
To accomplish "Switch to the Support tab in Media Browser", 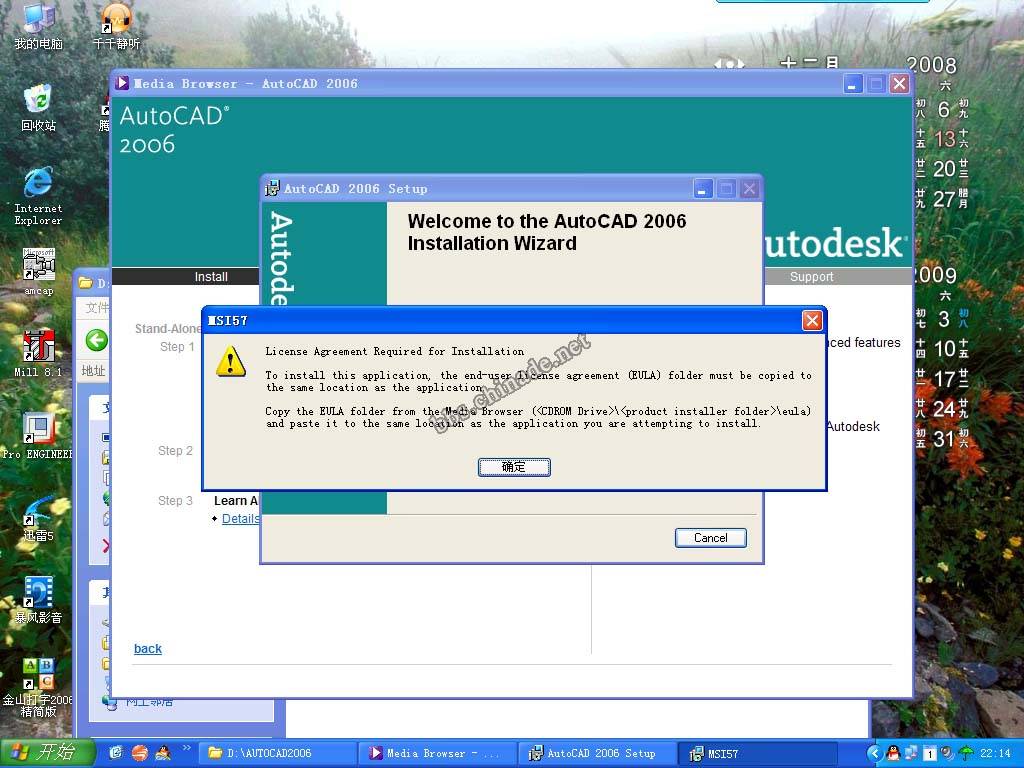I will coord(811,276).
